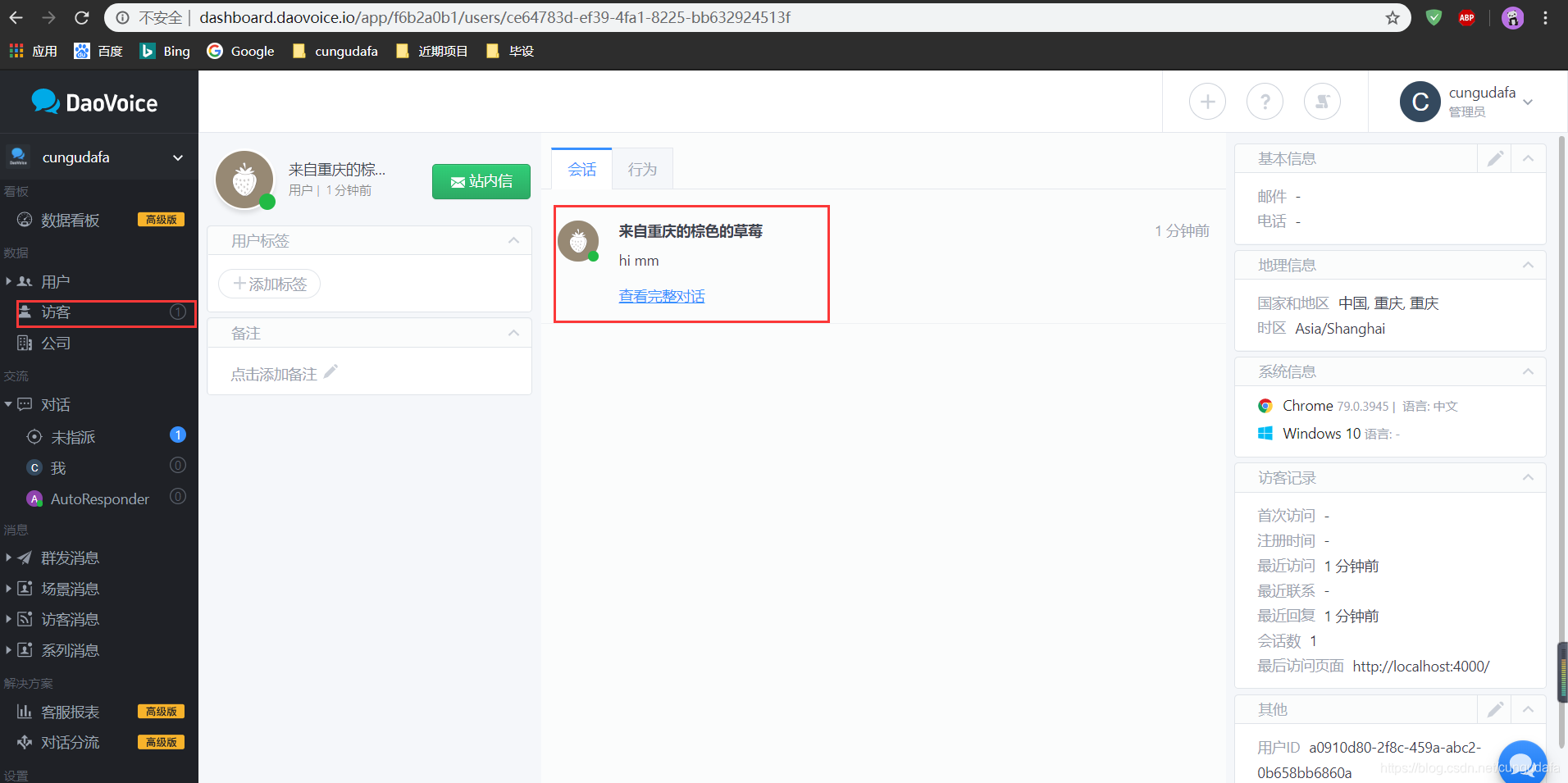
Task: Switch to the 行为 tab
Action: tap(642, 169)
